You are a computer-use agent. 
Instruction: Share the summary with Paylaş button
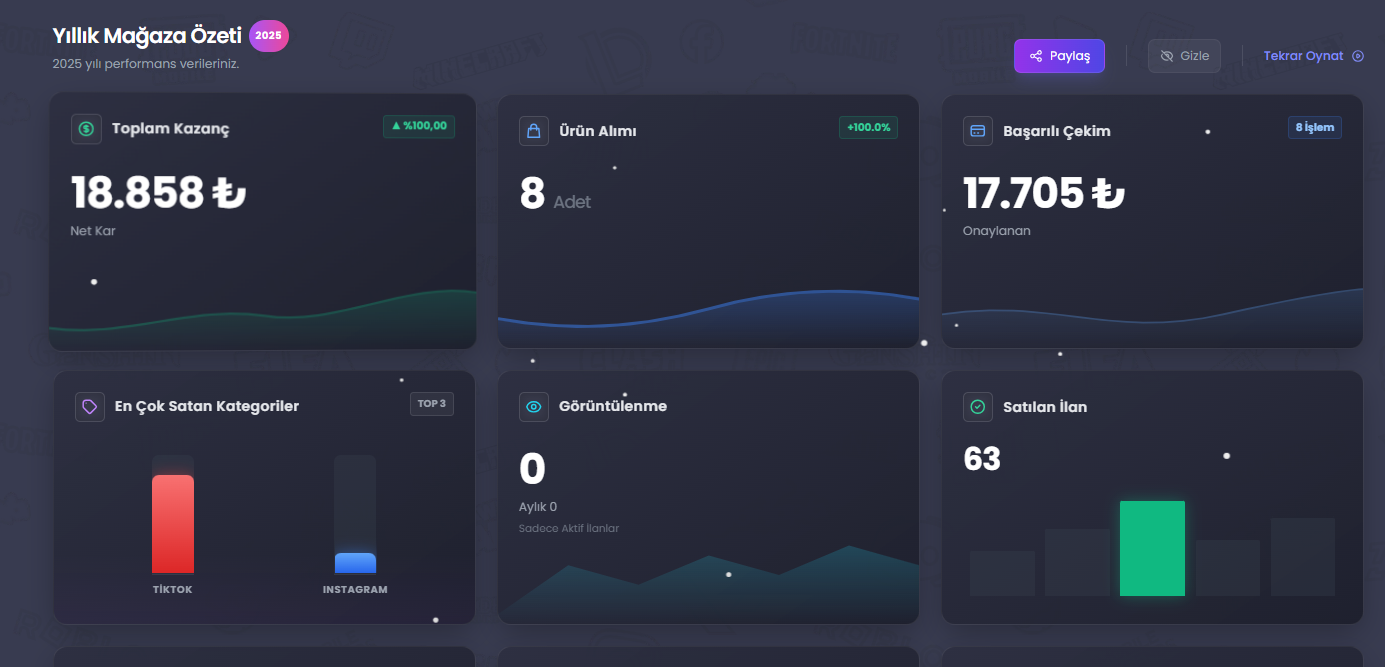1059,56
